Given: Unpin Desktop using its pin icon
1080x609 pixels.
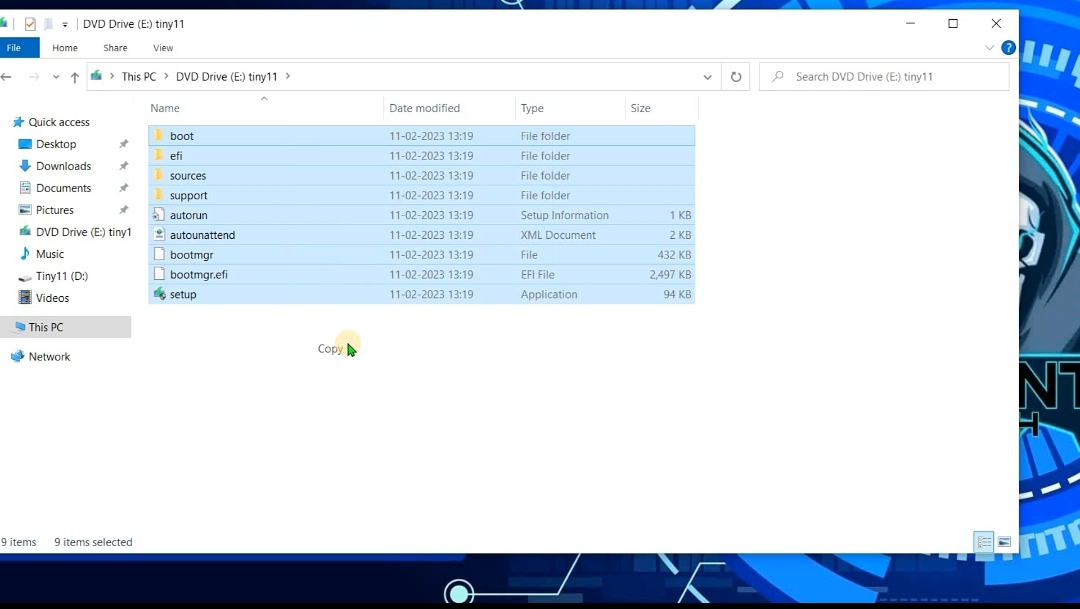Looking at the screenshot, I should point(123,144).
